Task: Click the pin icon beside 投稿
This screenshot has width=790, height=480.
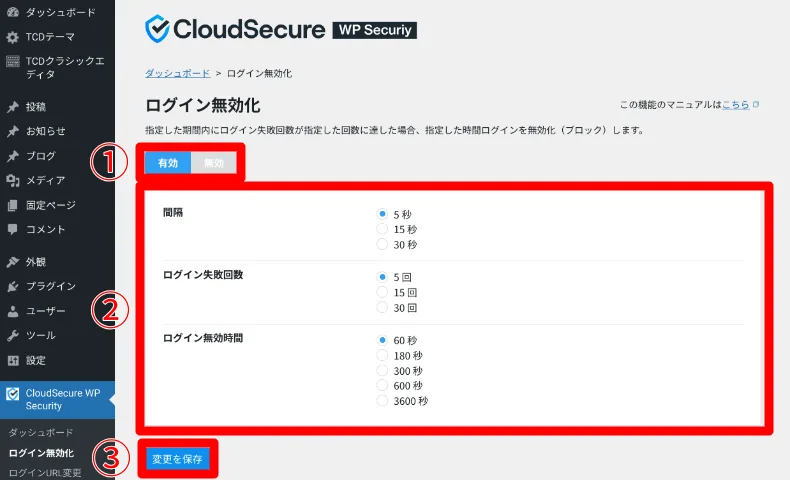Action: [x=13, y=107]
